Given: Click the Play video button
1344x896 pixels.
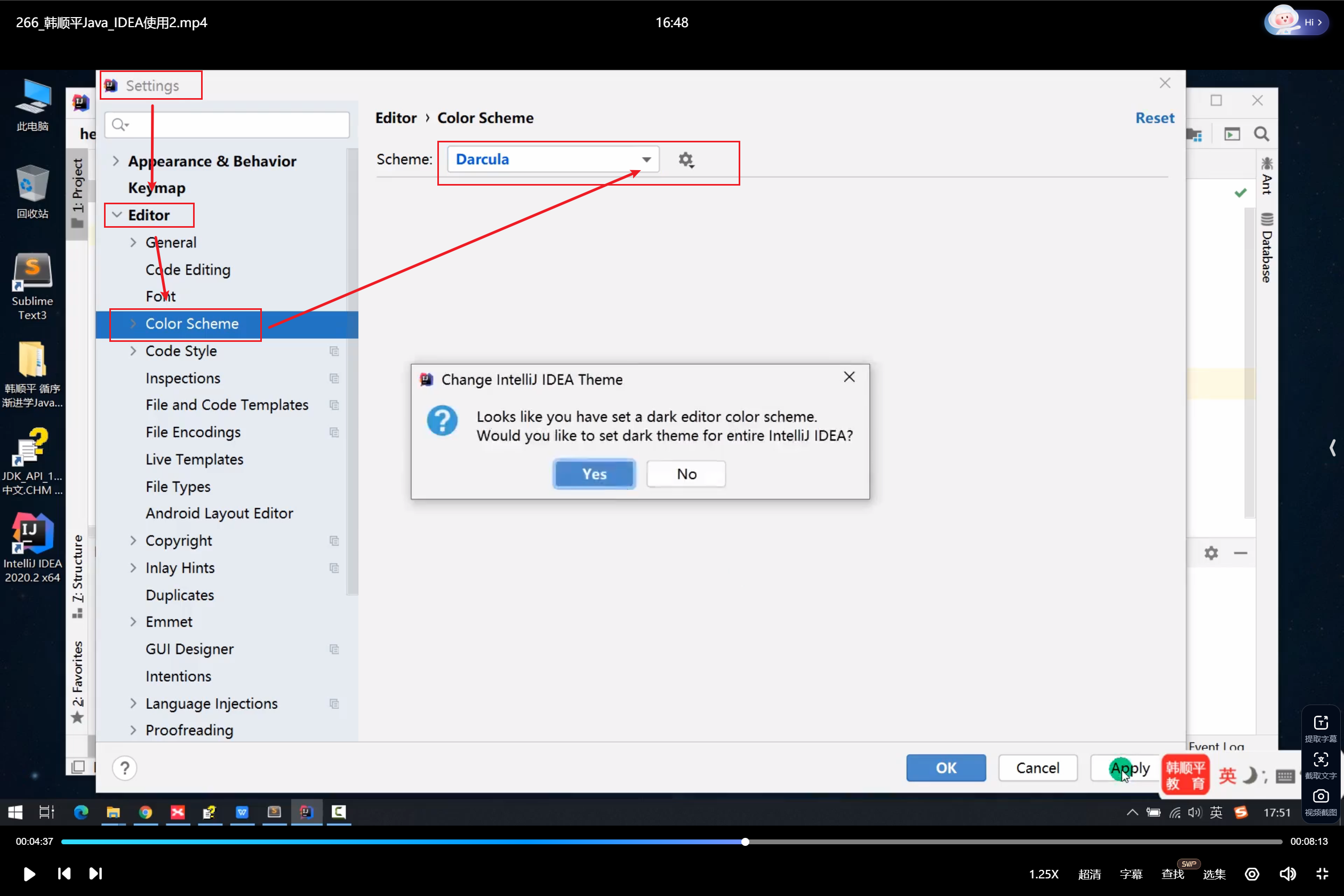Looking at the screenshot, I should [29, 874].
